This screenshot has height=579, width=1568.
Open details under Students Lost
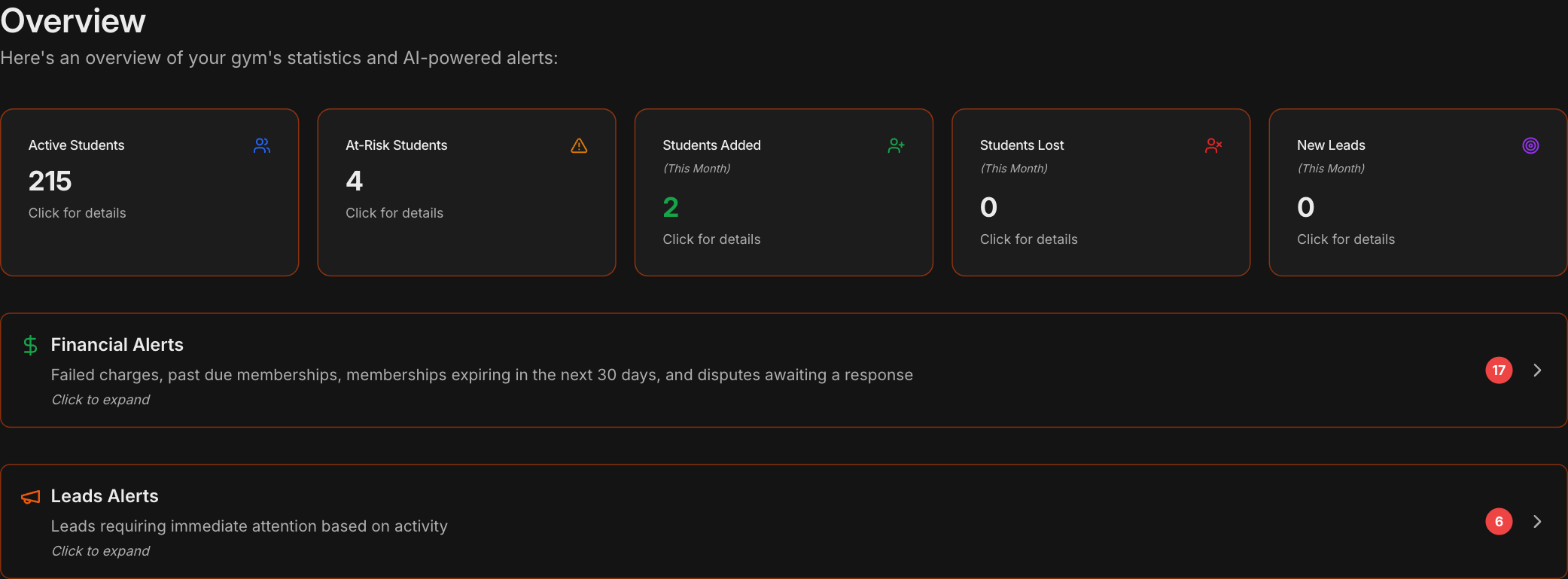tap(1029, 239)
